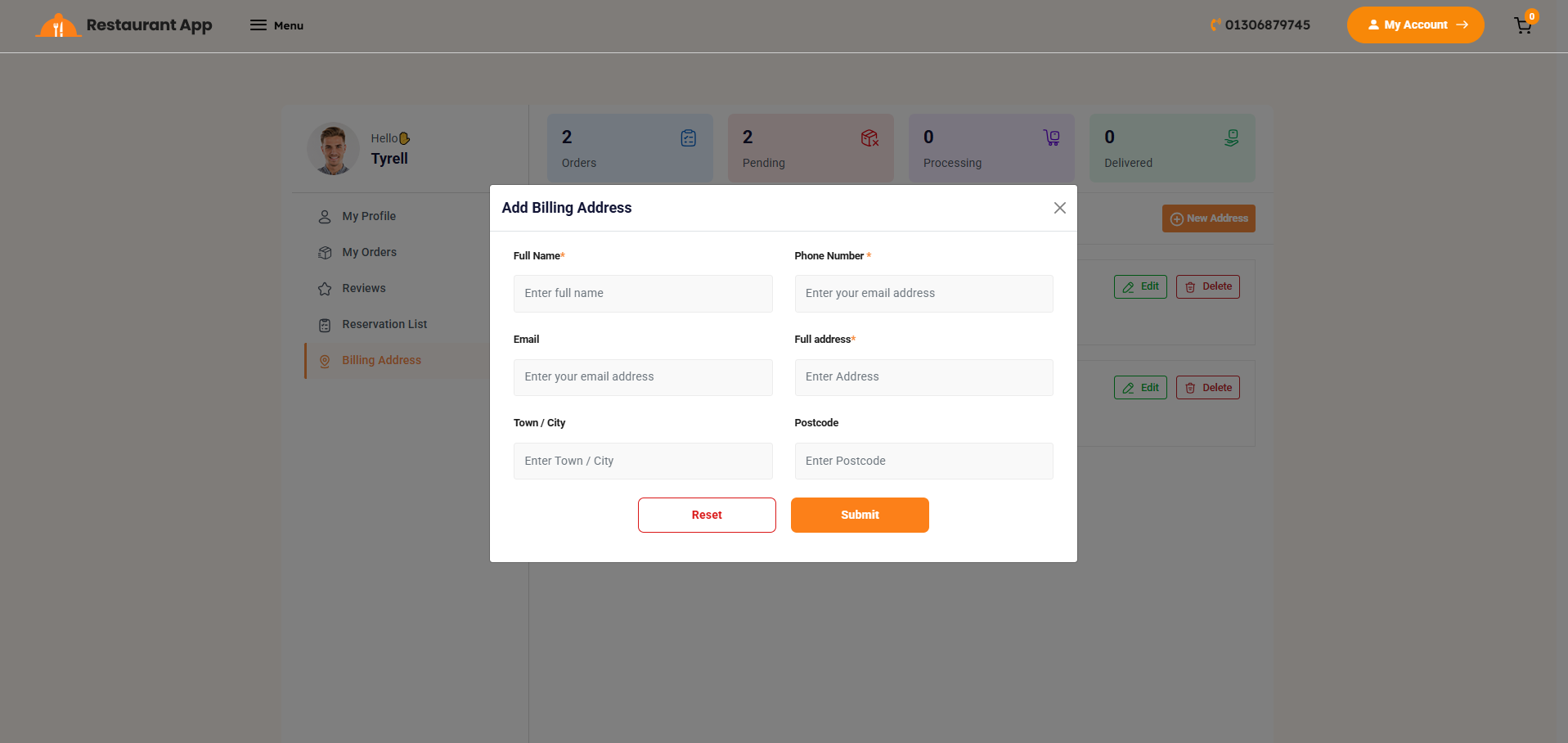Open the shopping cart icon
Viewport: 1568px width, 743px height.
1522,25
